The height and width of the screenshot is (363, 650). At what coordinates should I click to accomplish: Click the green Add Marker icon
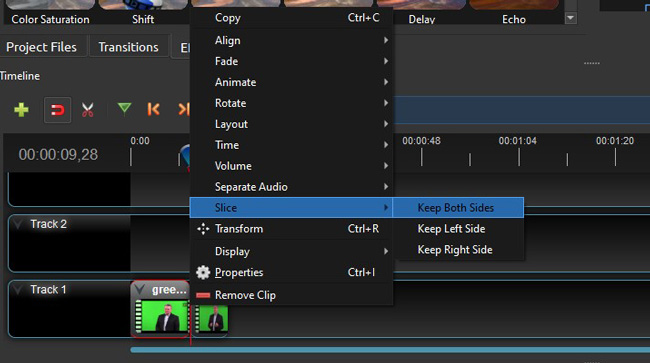click(124, 109)
